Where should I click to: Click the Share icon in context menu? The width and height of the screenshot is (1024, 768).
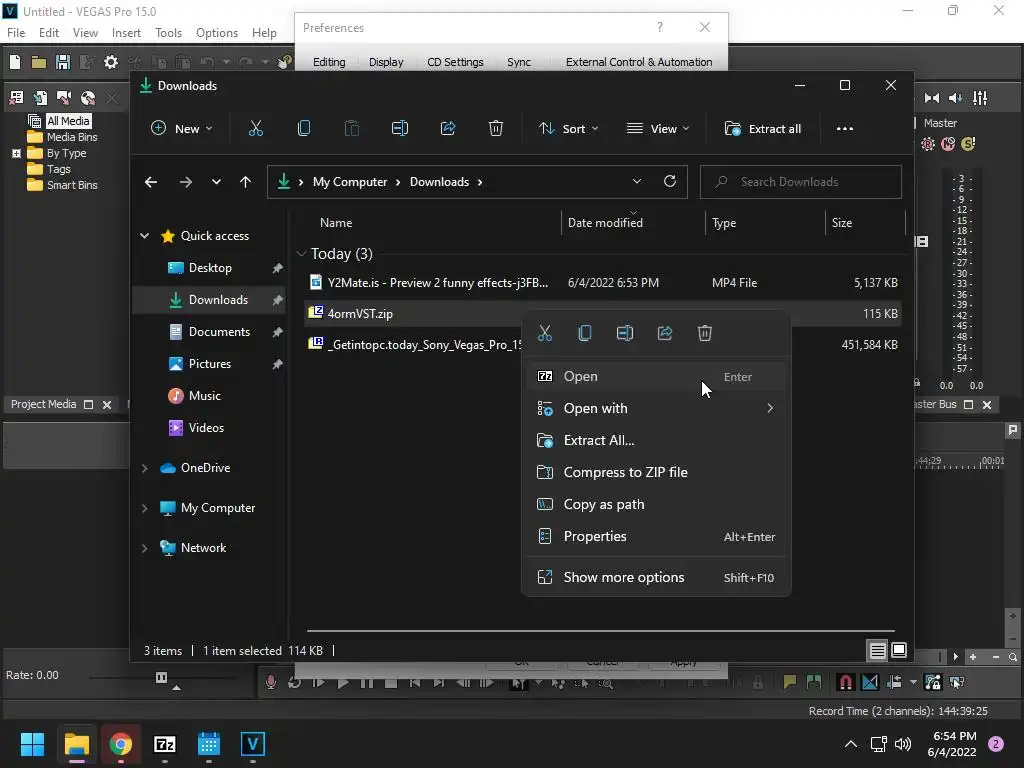click(665, 333)
